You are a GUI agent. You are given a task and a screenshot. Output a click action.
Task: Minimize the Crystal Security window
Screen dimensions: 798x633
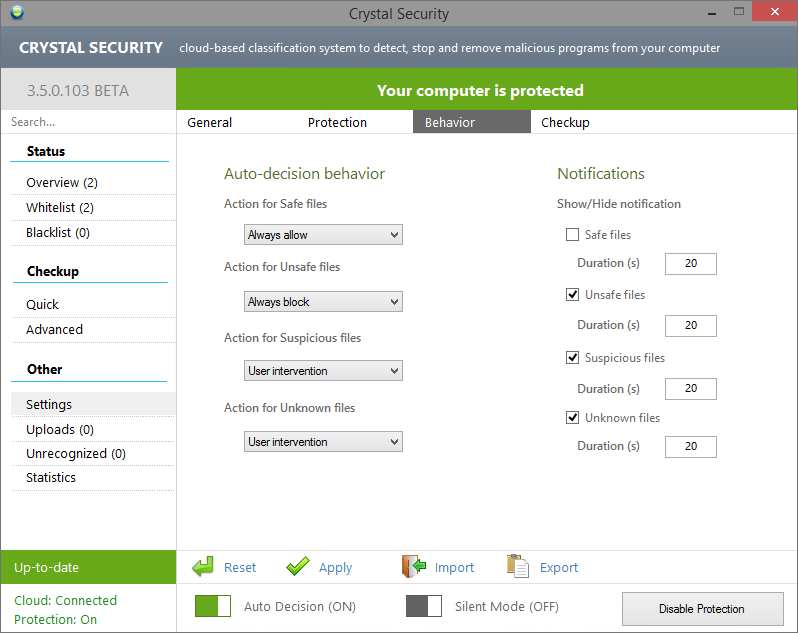coord(712,13)
